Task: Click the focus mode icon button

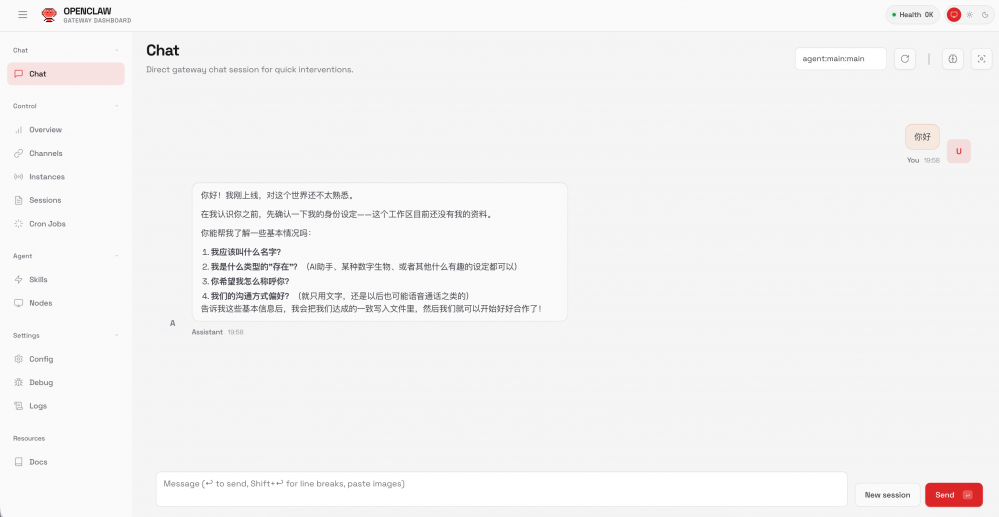Action: coord(981,59)
